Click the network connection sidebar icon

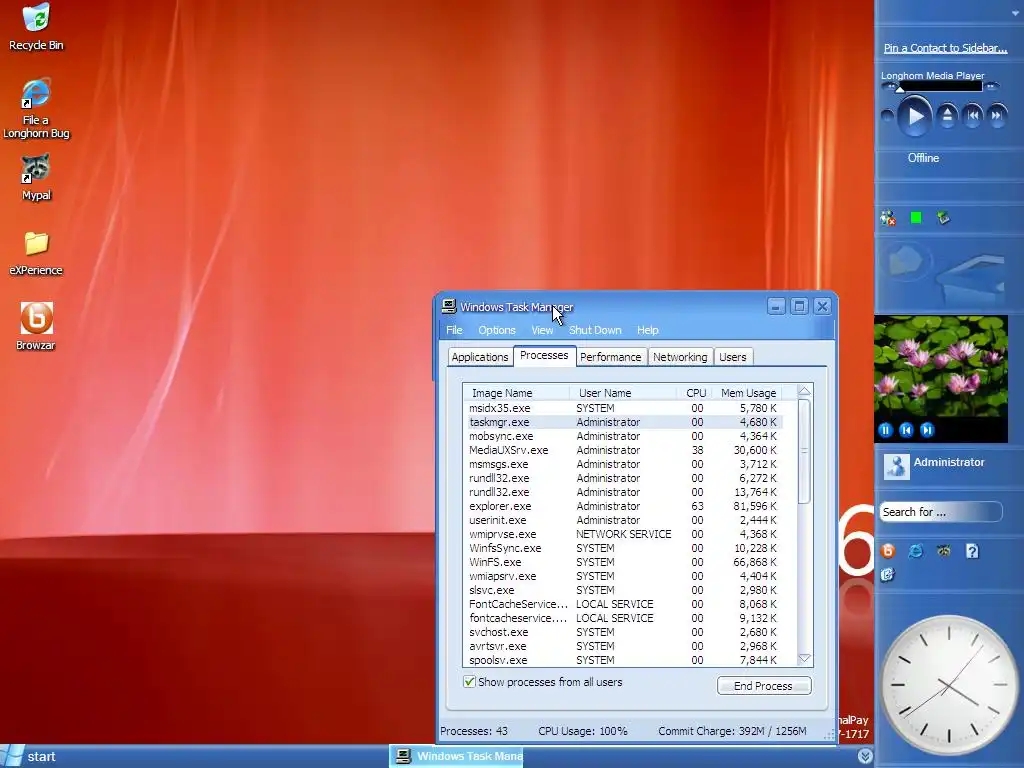943,217
